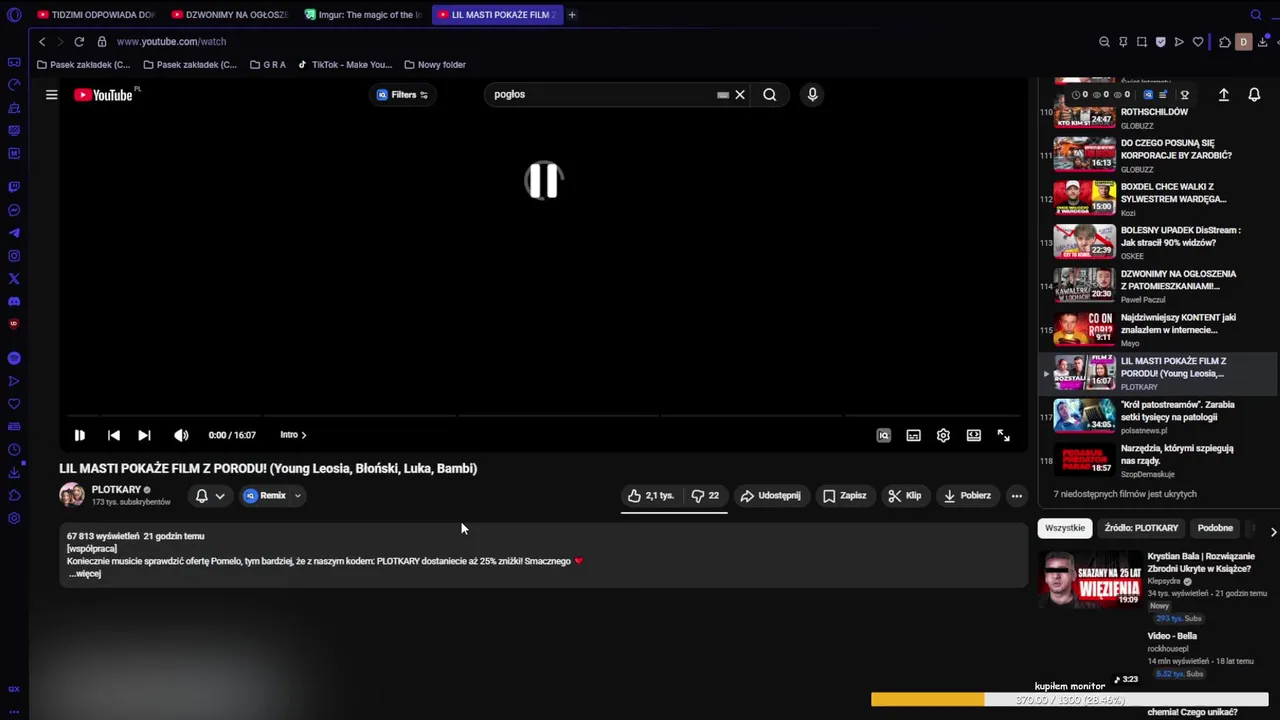This screenshot has height=720, width=1280.
Task: Open the YouTube hamburger guide menu
Action: coord(51,95)
